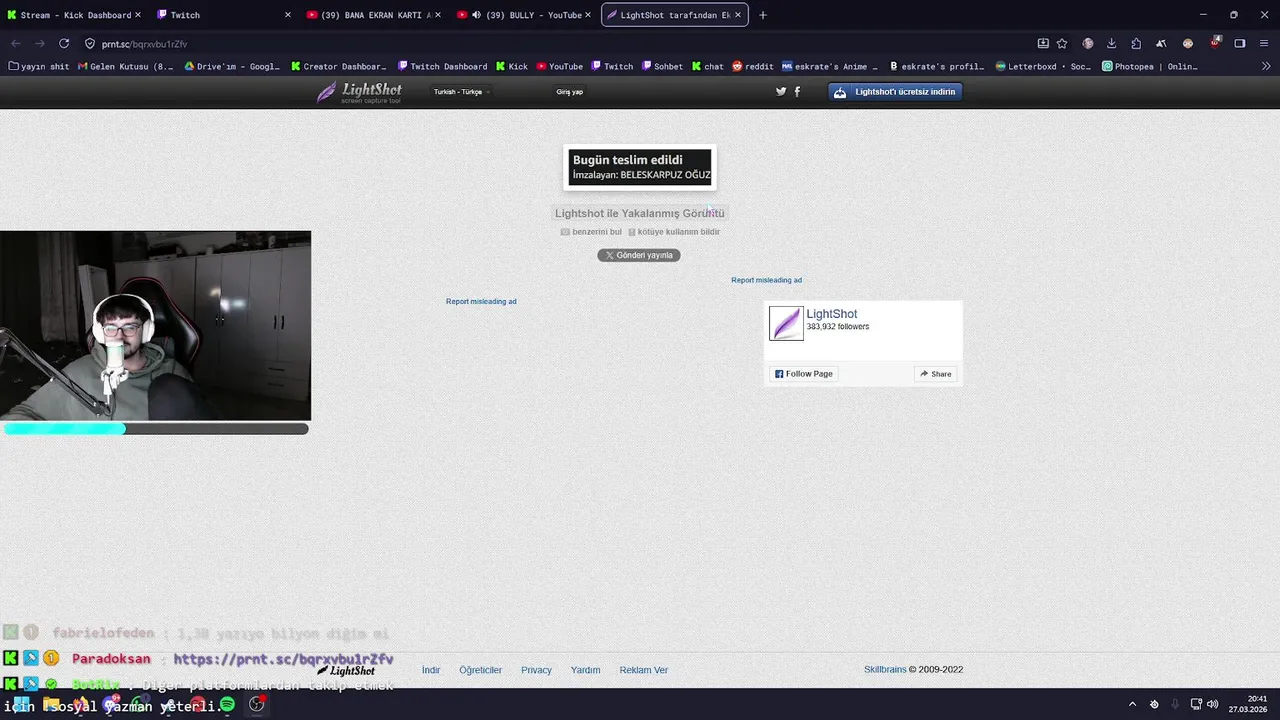The width and height of the screenshot is (1280, 720).
Task: Open the volume icon in system tray
Action: click(1213, 704)
